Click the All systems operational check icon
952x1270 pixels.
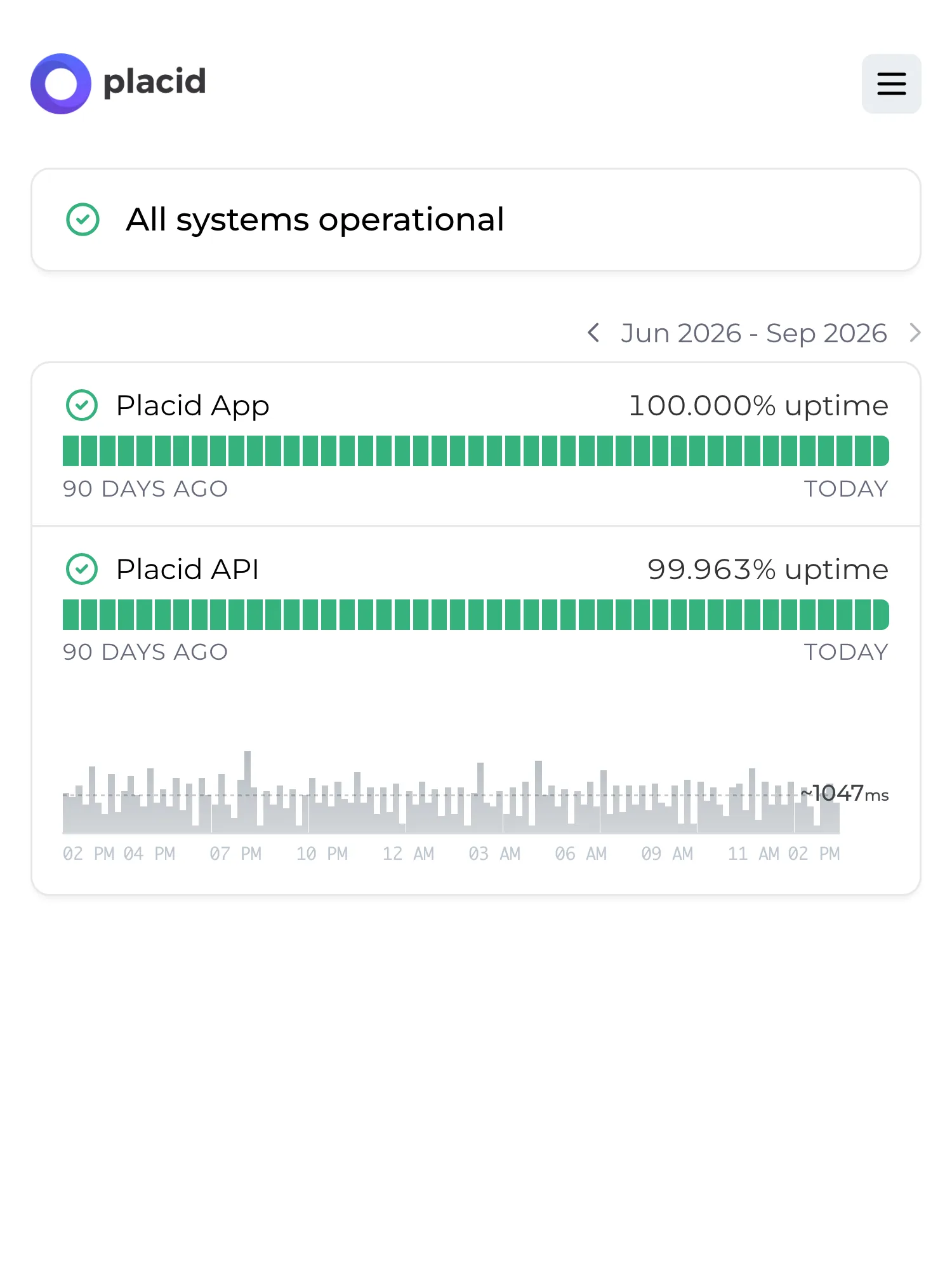[x=83, y=220]
